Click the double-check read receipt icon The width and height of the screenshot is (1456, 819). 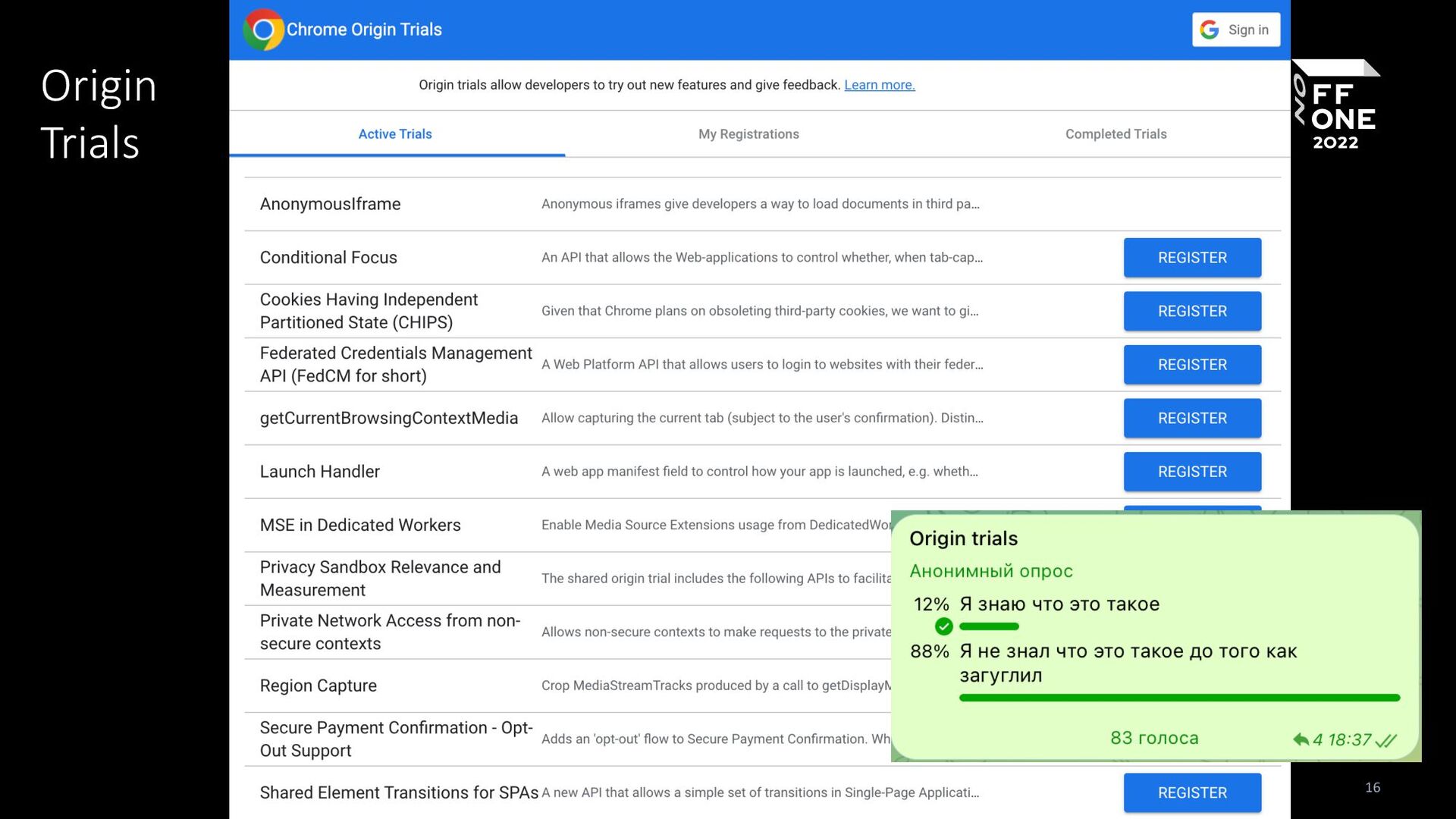click(1386, 740)
